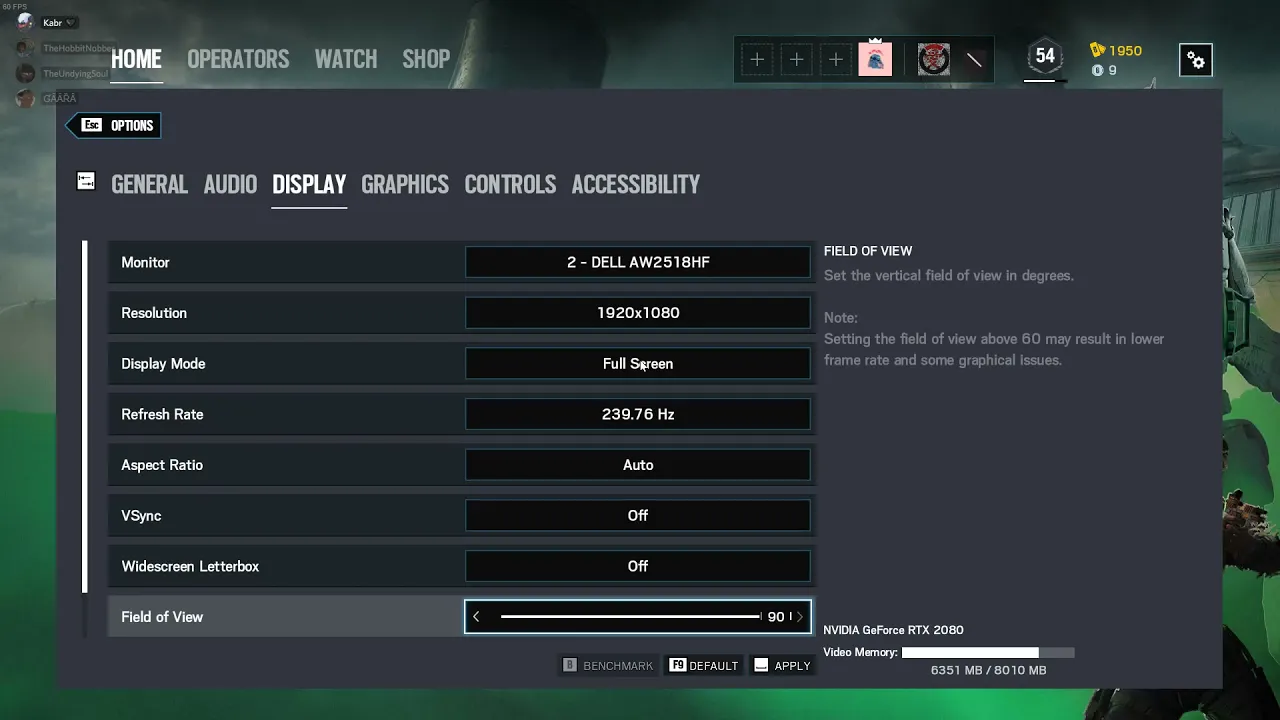Click the yellow renown currency icon
The width and height of the screenshot is (1280, 720).
click(x=1097, y=50)
